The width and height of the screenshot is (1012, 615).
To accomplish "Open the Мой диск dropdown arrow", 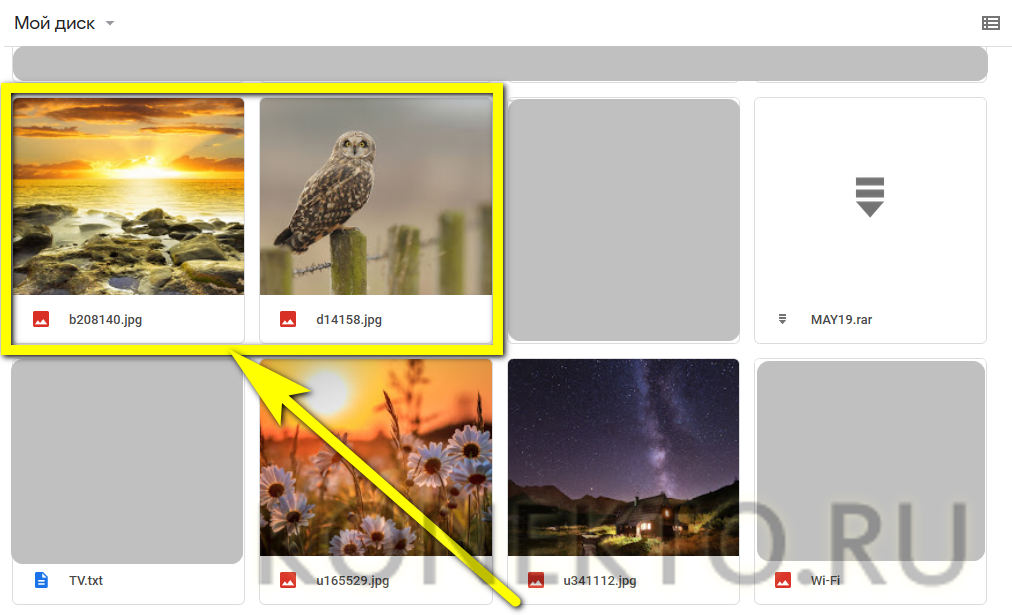I will tap(110, 23).
